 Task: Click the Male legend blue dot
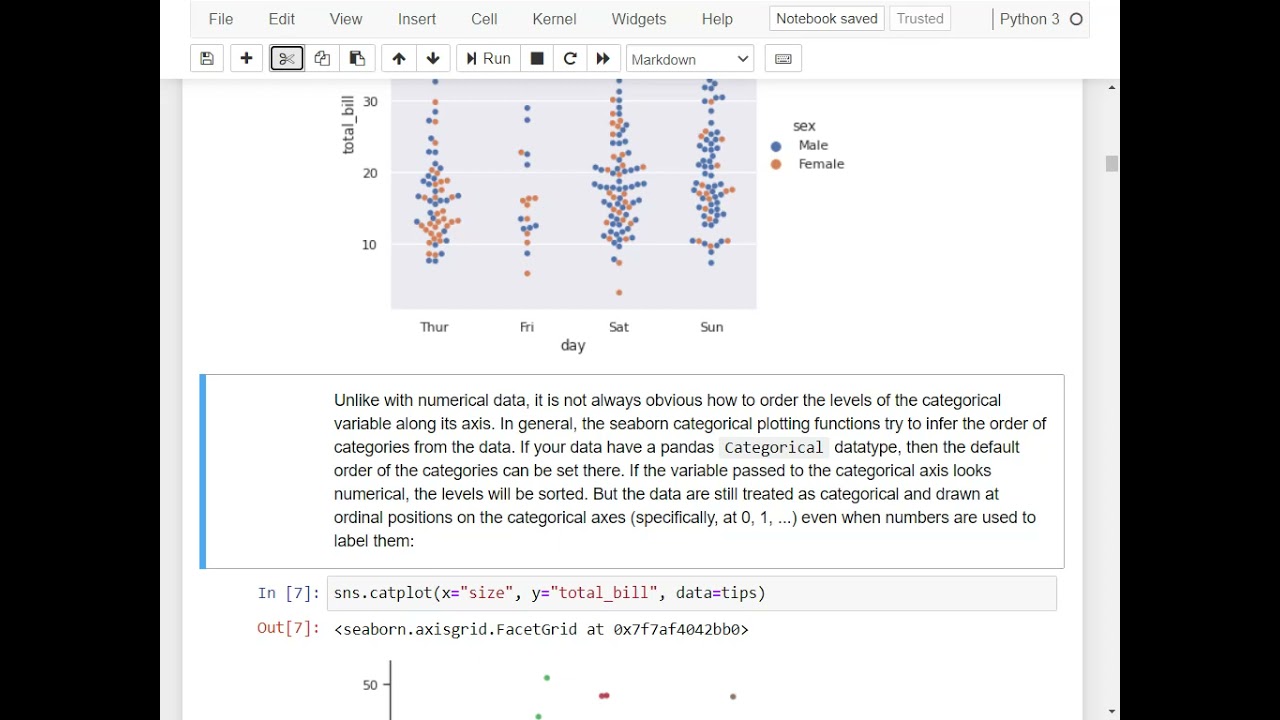coord(776,146)
